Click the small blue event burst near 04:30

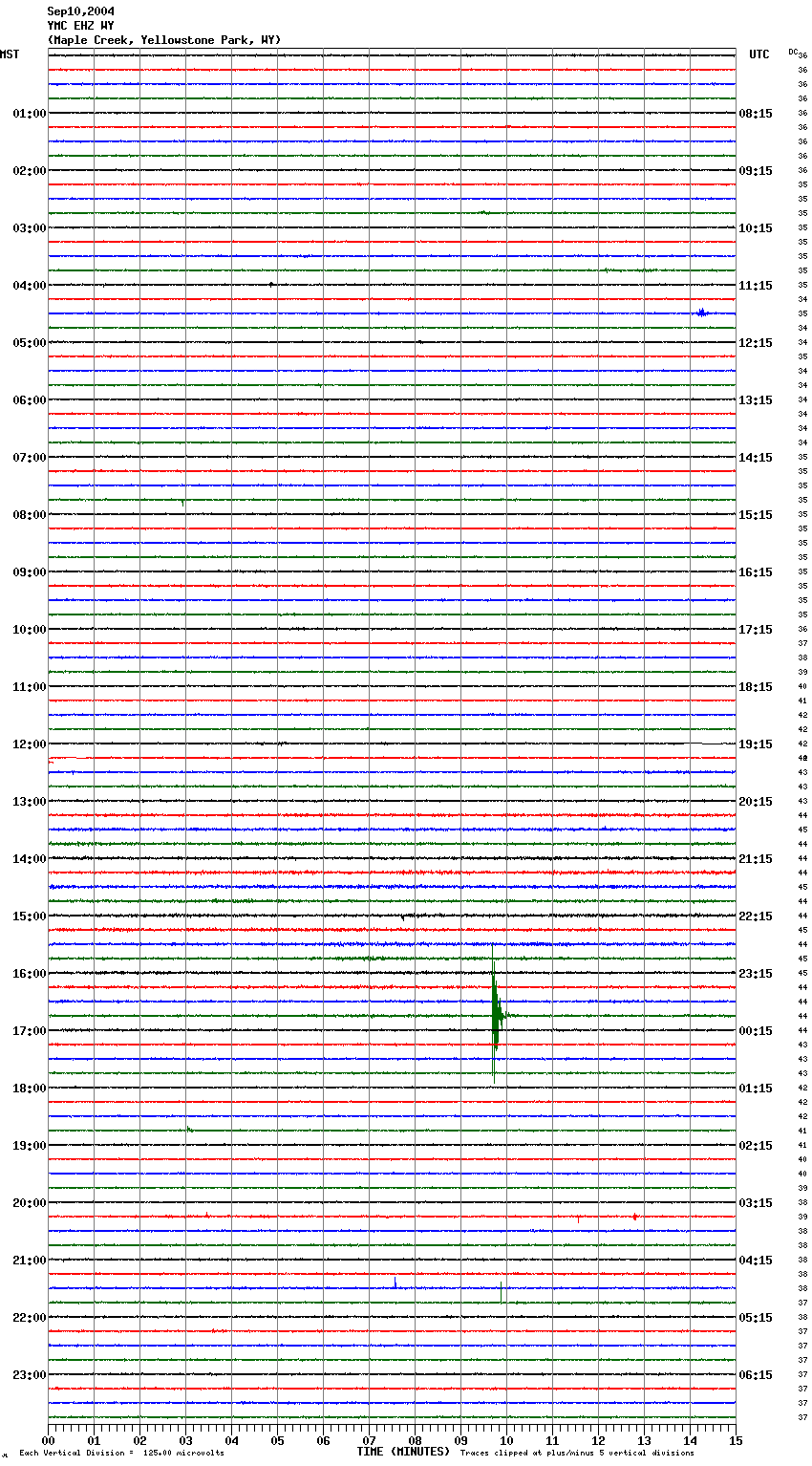[702, 313]
